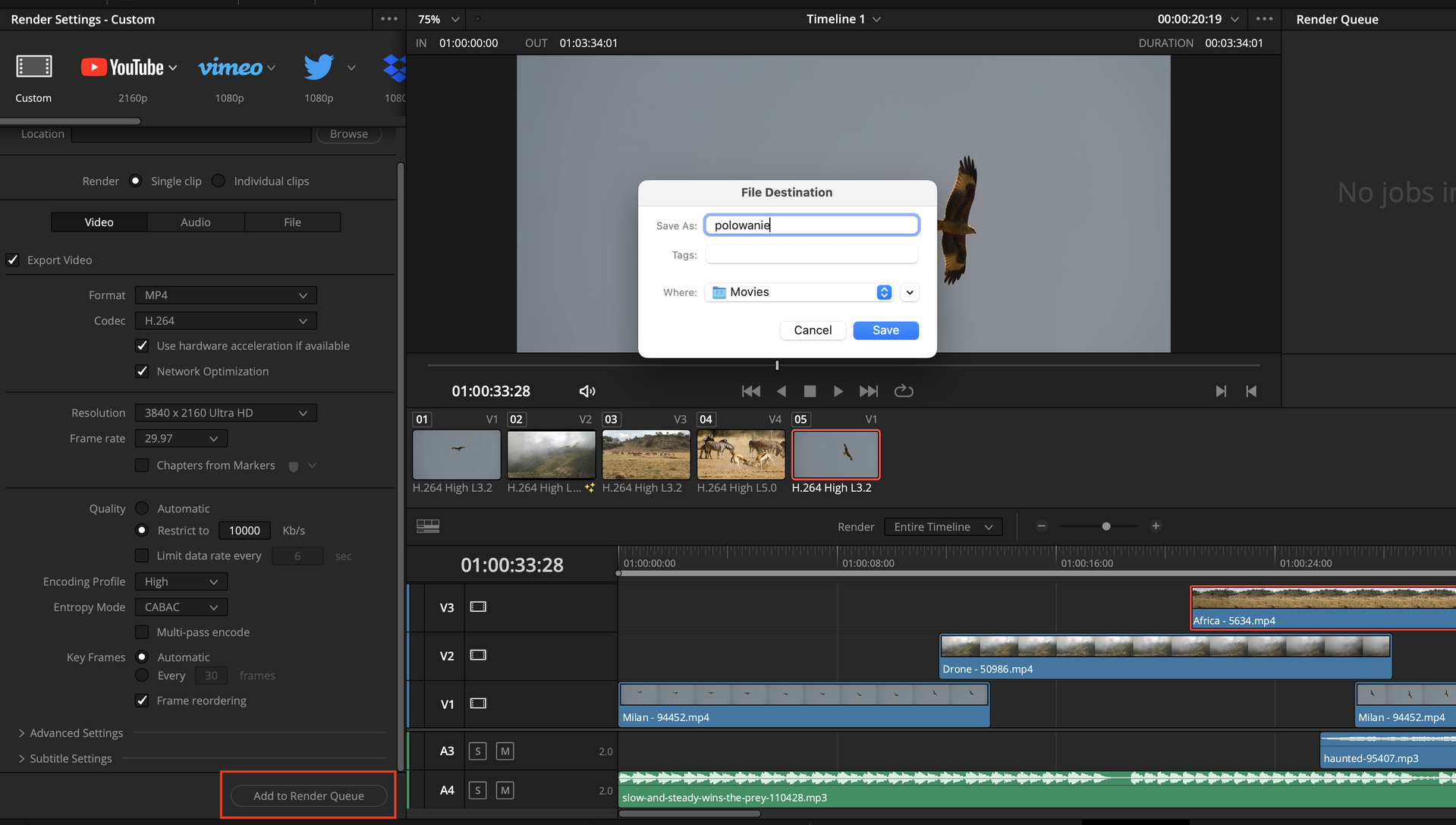Jump to first frame with skip-back icon
The height and width of the screenshot is (825, 1456).
[750, 391]
